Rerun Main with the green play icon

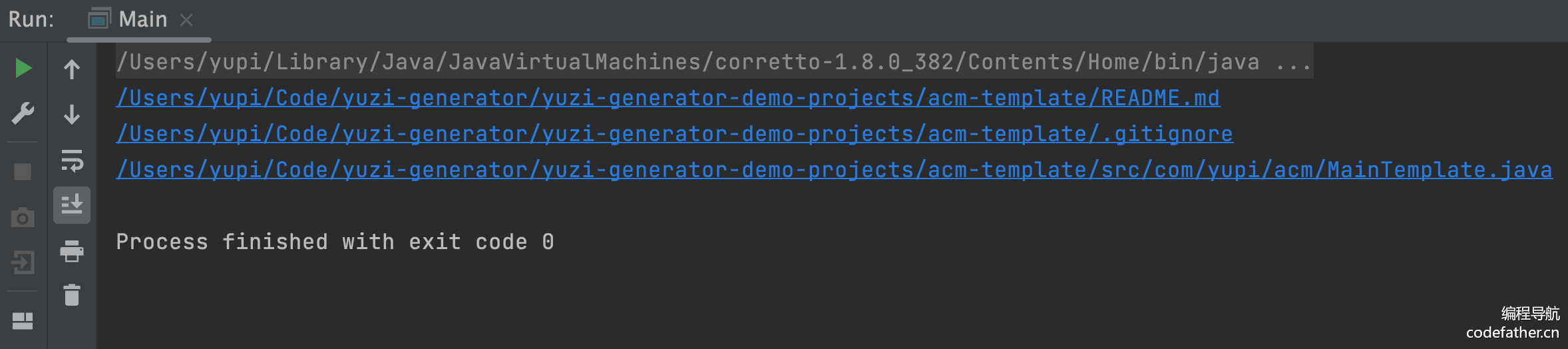click(x=23, y=68)
